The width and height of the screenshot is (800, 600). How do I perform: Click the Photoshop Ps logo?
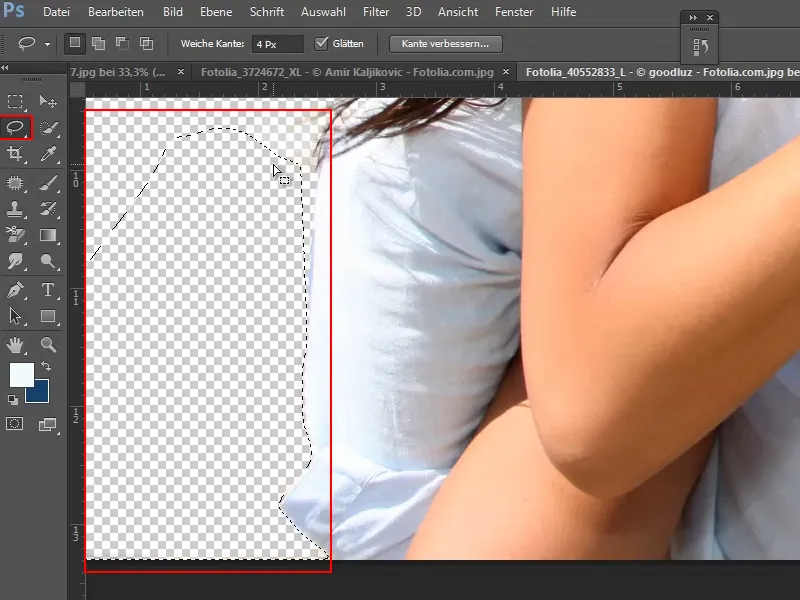[13, 10]
